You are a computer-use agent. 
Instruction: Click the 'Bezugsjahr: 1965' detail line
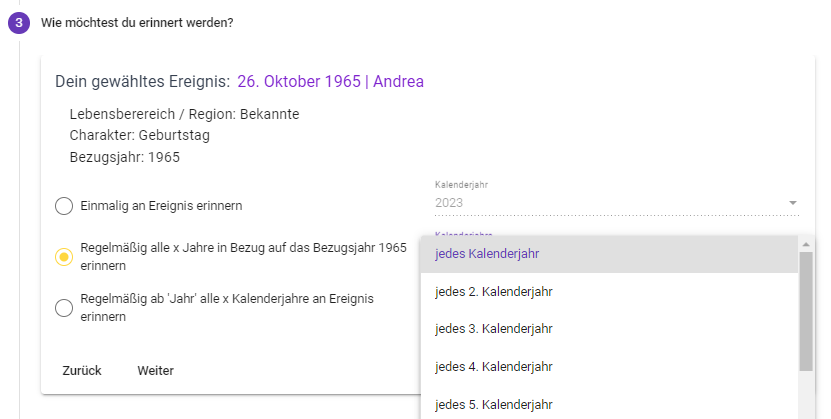point(125,157)
